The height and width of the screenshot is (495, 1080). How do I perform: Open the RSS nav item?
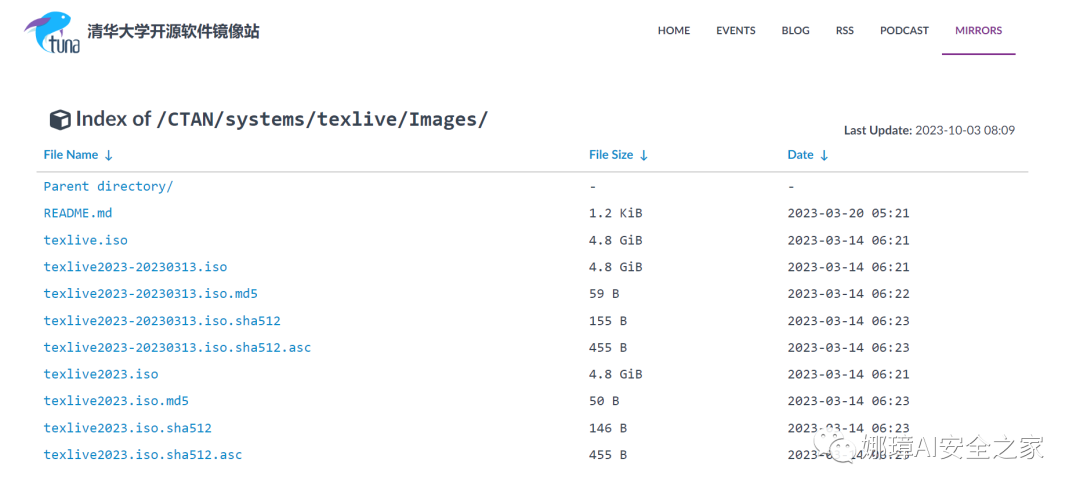click(844, 30)
